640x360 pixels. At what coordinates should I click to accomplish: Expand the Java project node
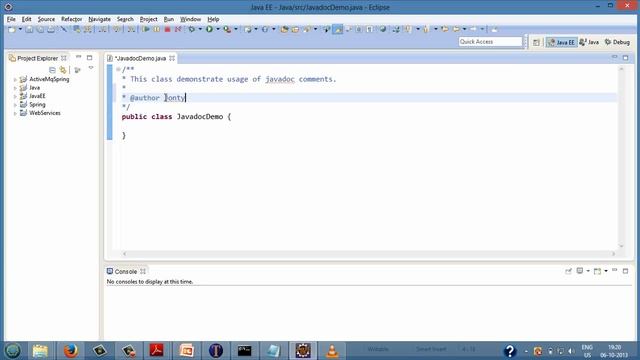(16, 88)
